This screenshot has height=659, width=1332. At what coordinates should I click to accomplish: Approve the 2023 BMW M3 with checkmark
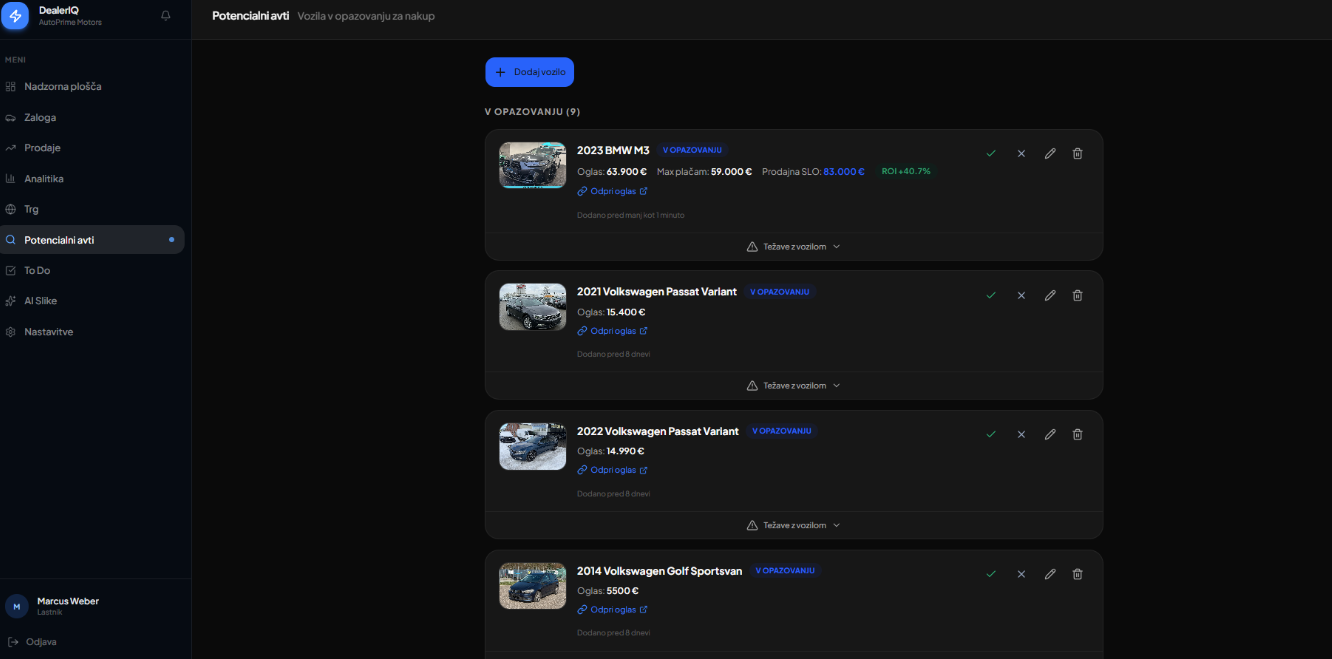tap(991, 153)
